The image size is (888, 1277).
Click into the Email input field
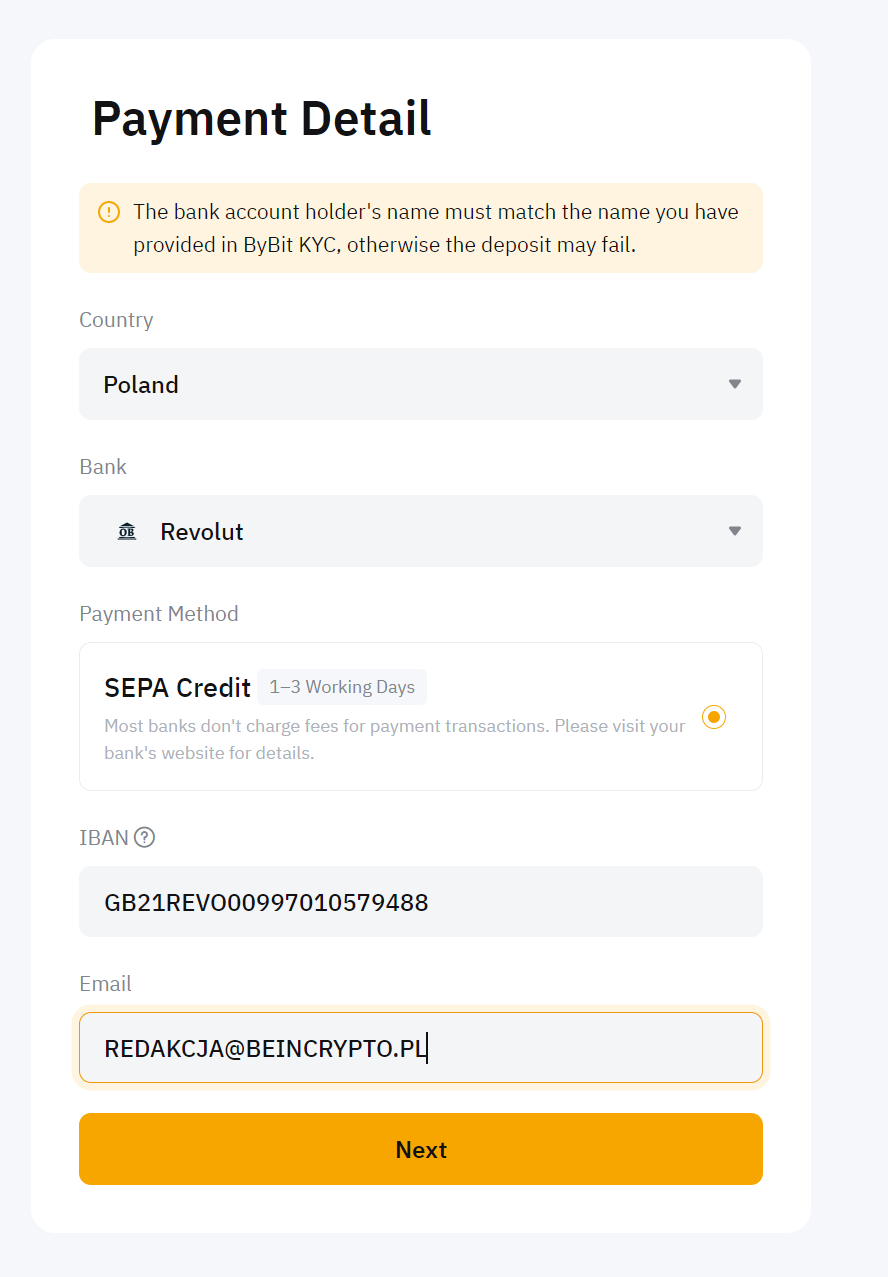click(x=420, y=1048)
